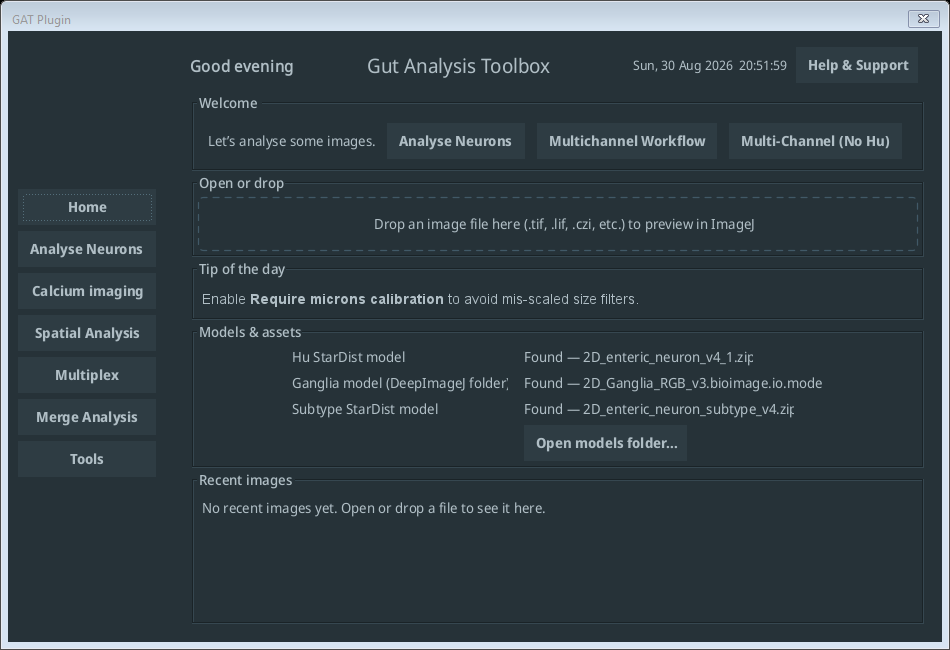
Task: Click the GAT Plugin window title
Action: pyautogui.click(x=41, y=19)
